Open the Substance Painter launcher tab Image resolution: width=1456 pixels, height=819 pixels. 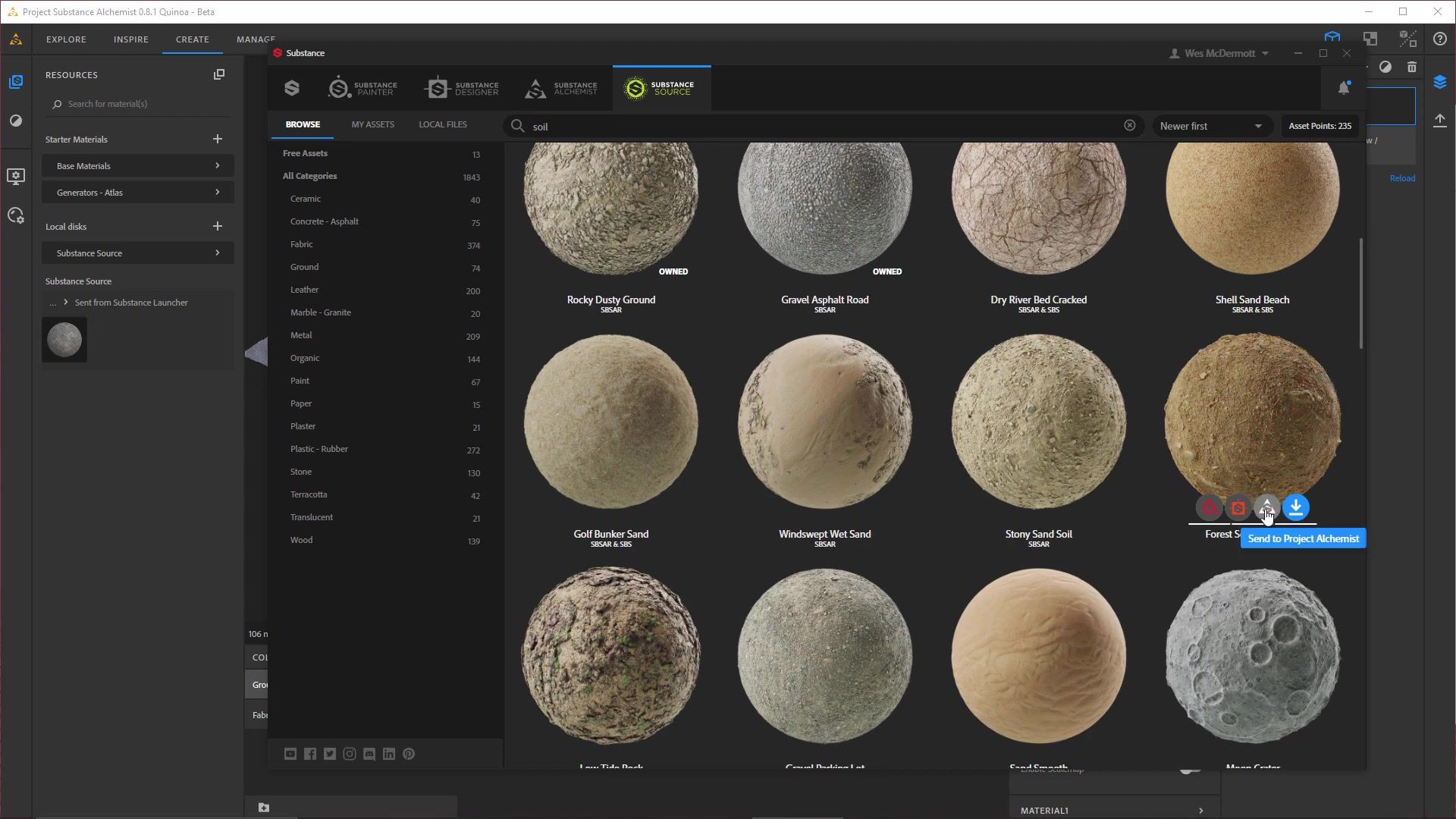click(362, 88)
